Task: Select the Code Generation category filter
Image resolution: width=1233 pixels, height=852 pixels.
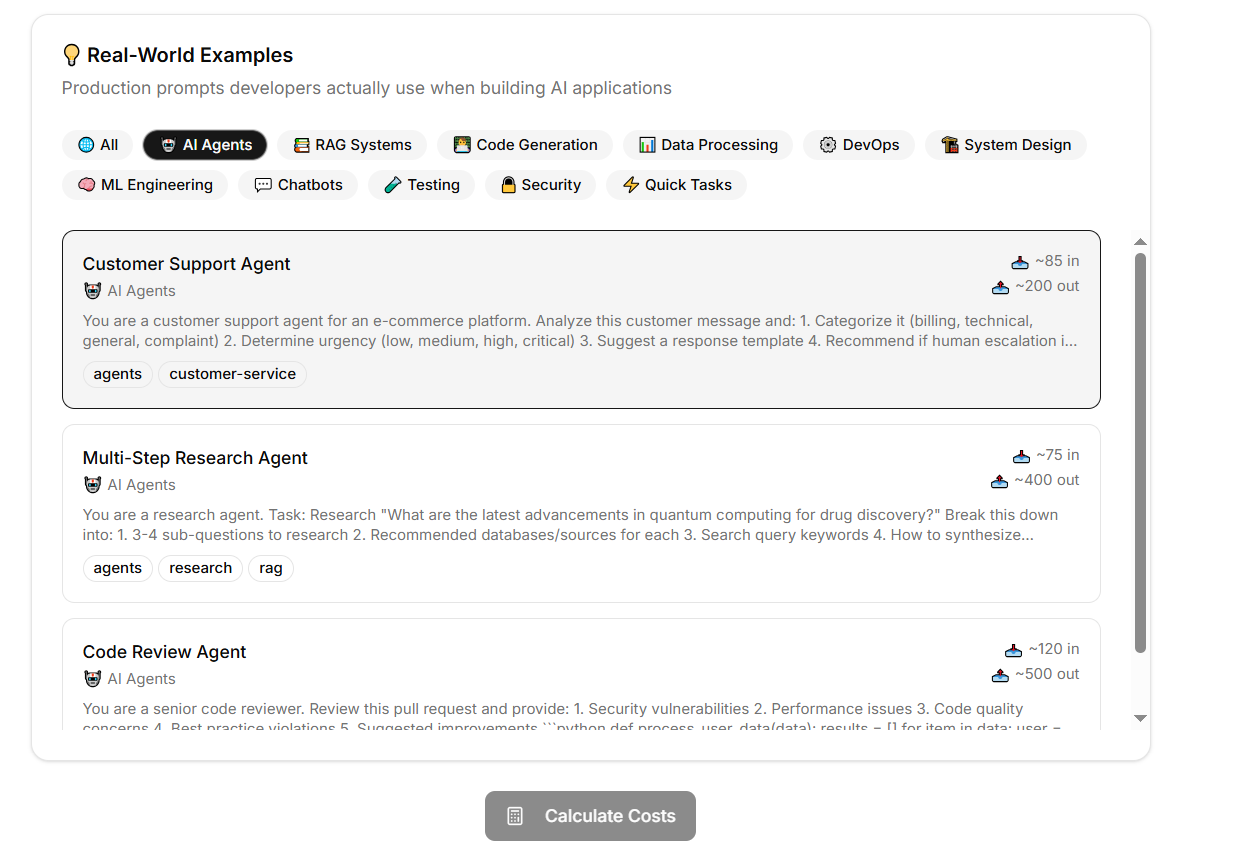Action: (x=525, y=145)
